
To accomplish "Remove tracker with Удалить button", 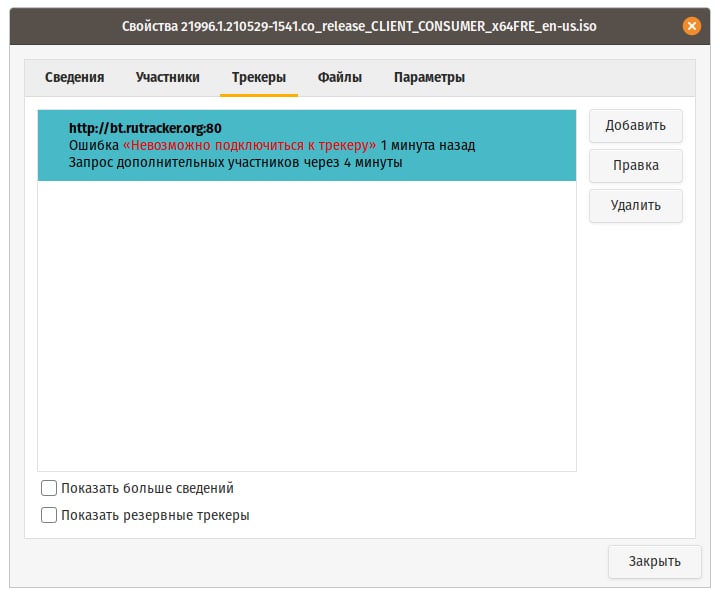I will click(x=636, y=205).
